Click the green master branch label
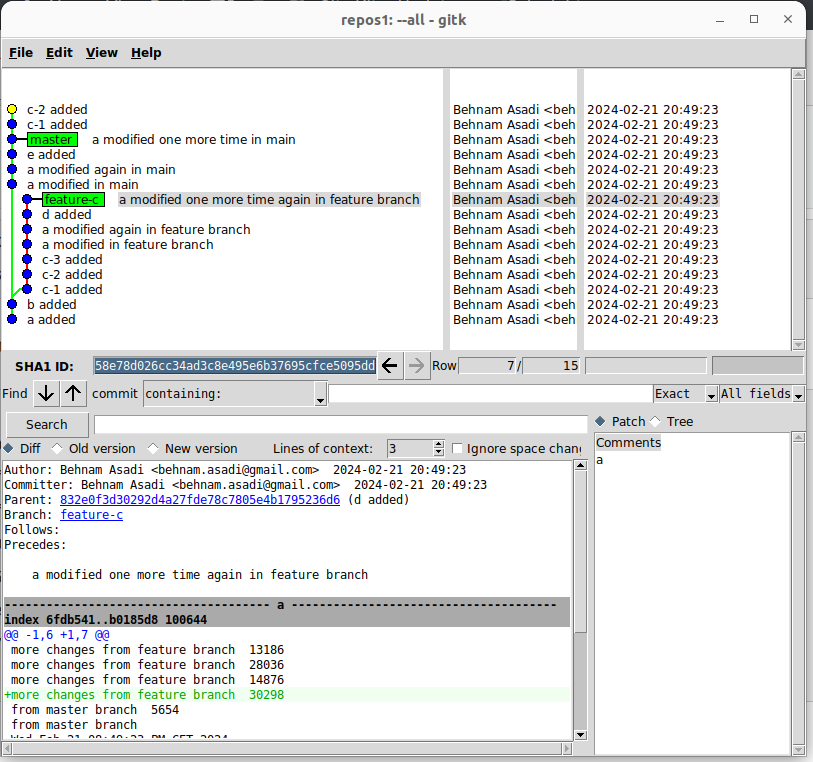Image resolution: width=813 pixels, height=762 pixels. pos(52,140)
